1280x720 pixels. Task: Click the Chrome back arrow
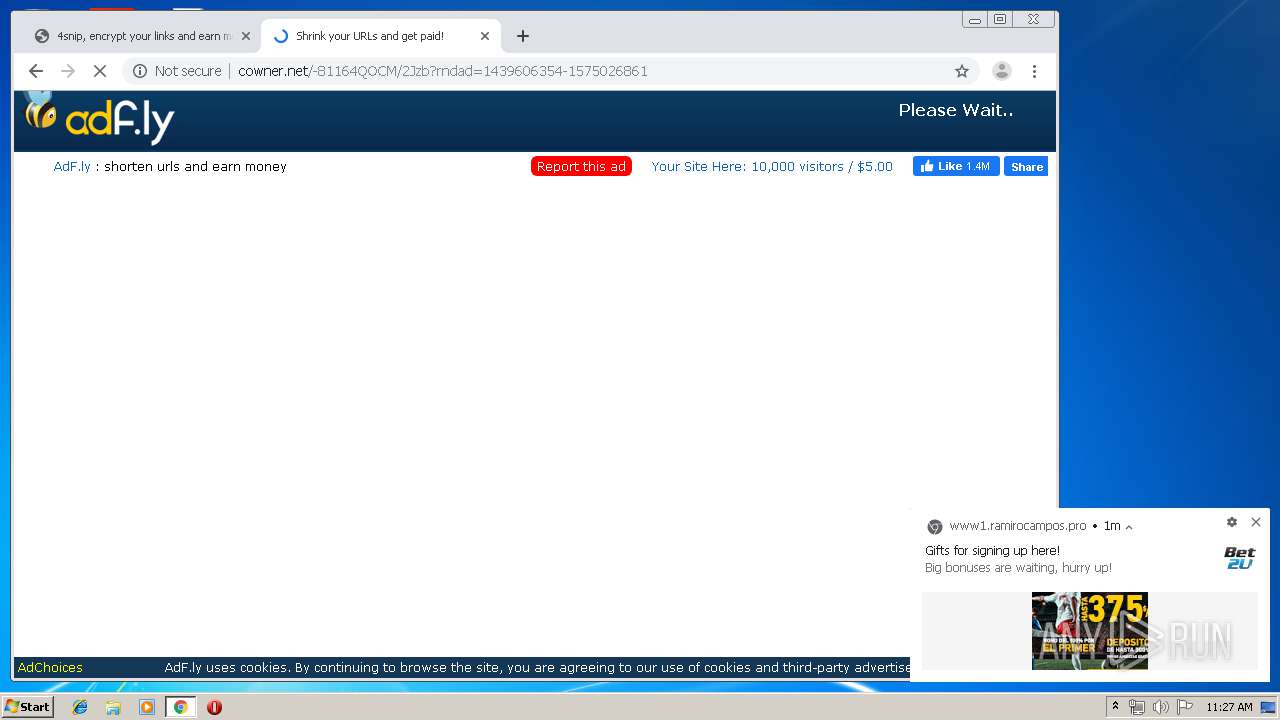point(36,71)
